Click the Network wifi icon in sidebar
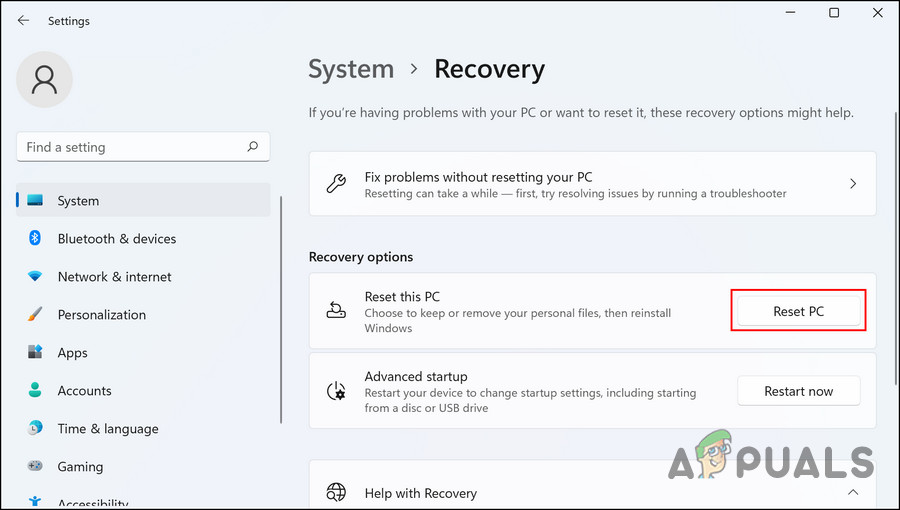 [x=35, y=277]
